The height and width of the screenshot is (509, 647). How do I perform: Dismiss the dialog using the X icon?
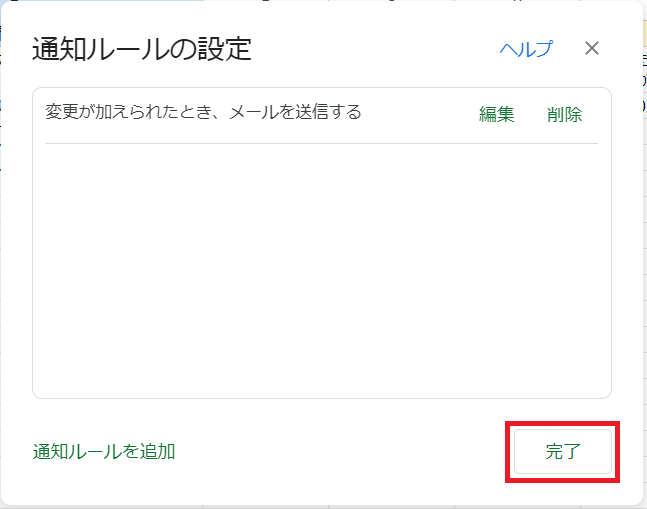592,48
